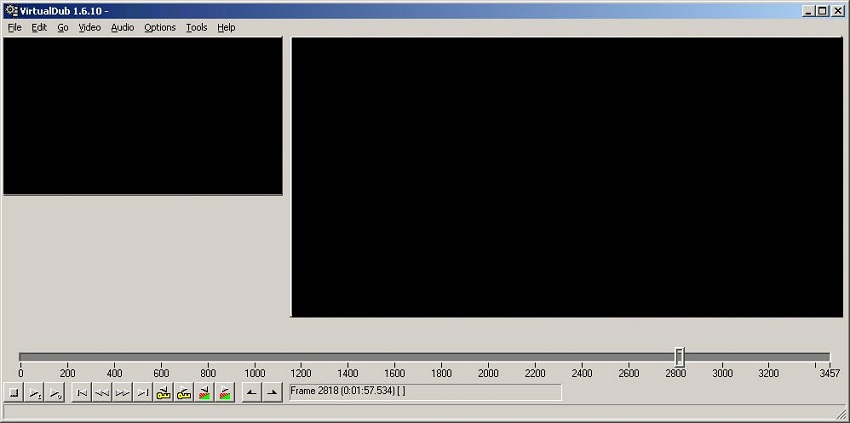Mark selection end (mark out)
850x423 pixels.
(x=272, y=393)
